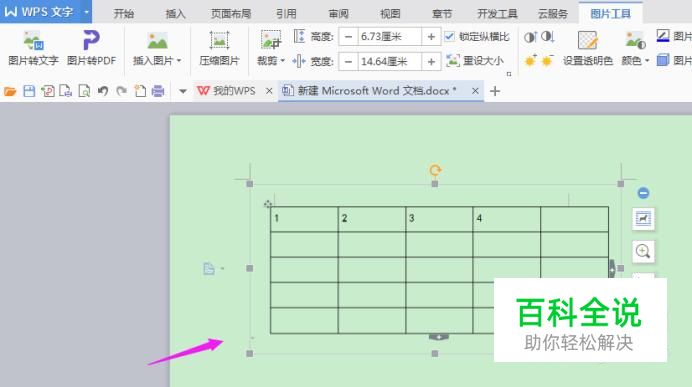This screenshot has width=692, height=387.
Task: Click the new document icon
Action: click(140, 91)
